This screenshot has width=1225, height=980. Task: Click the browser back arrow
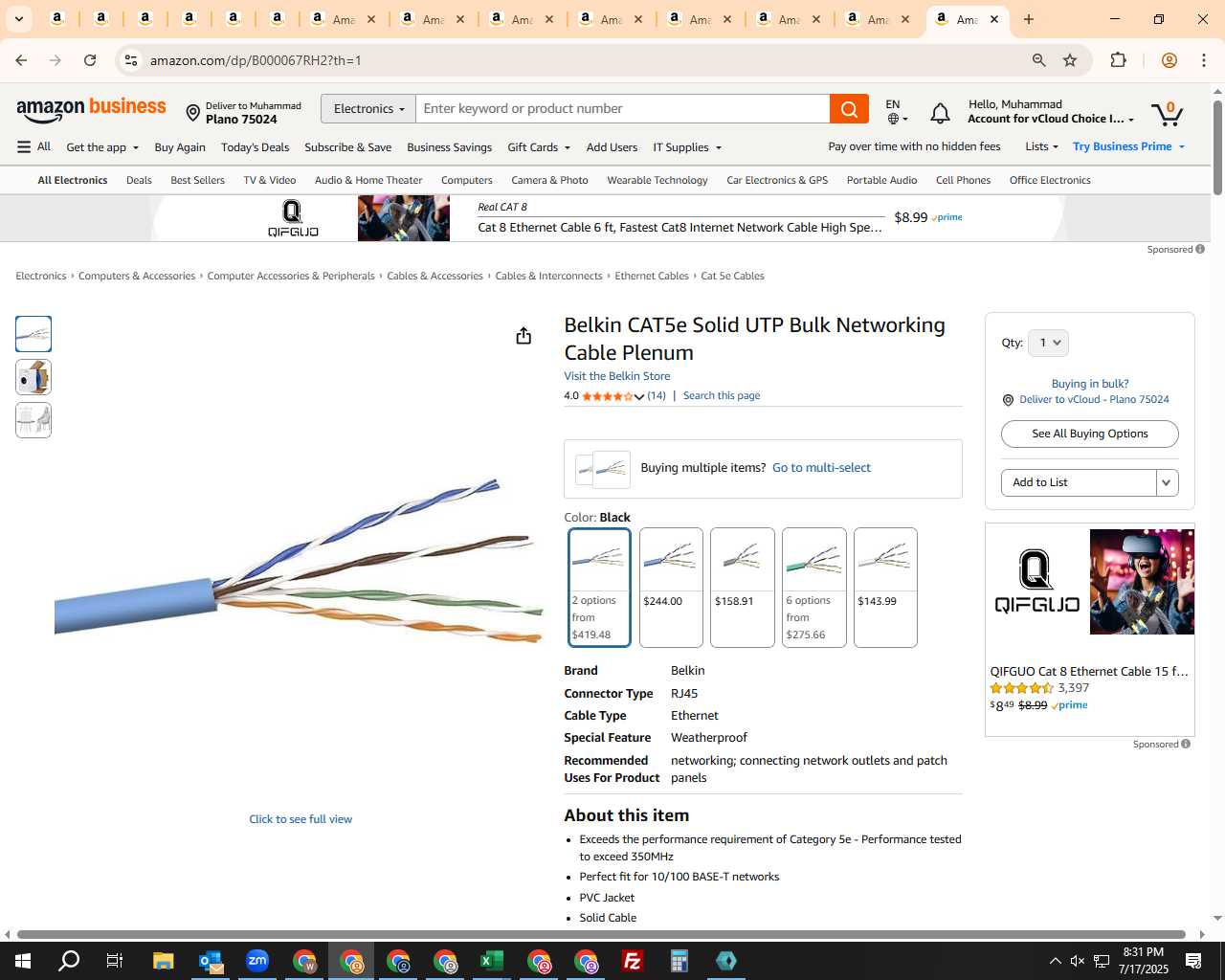(x=21, y=60)
